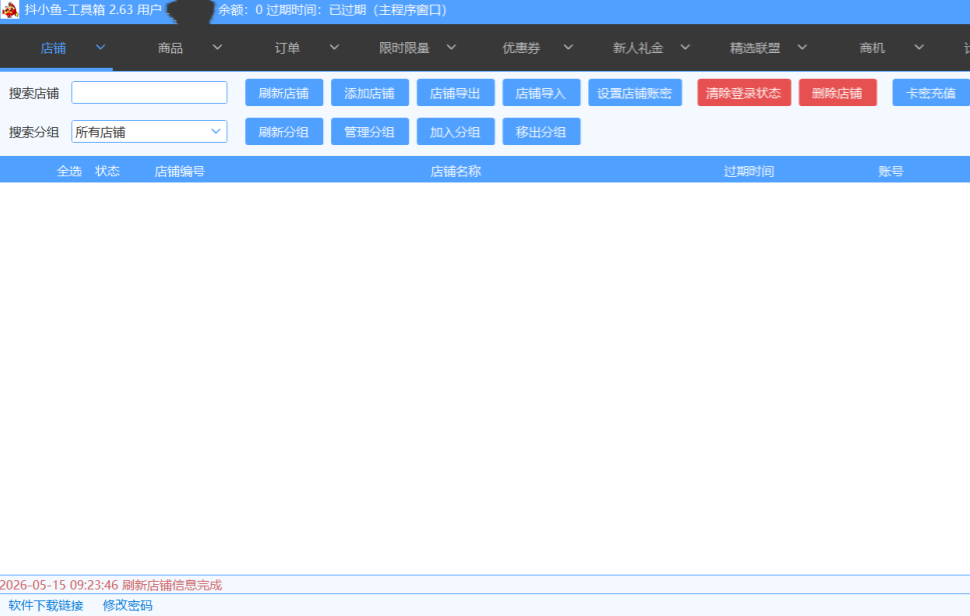This screenshot has height=616, width=970.
Task: Click the red 删除店铺 button
Action: pyautogui.click(x=838, y=93)
